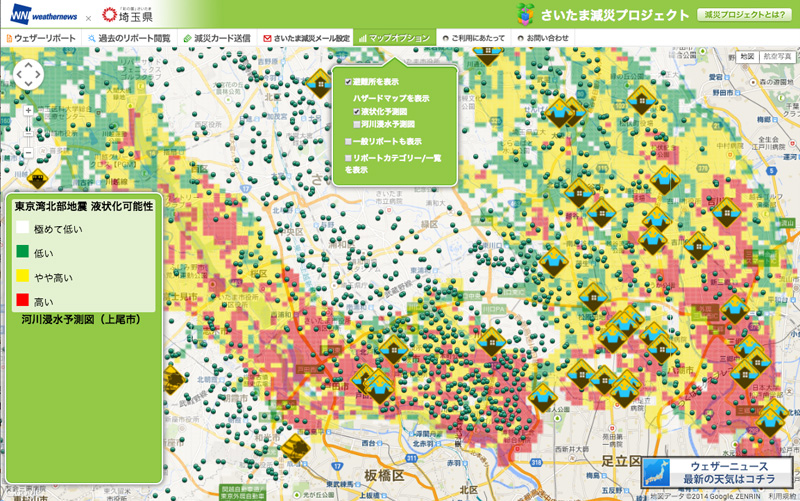
Task: Toggle 避難所を表示 checkbox
Action: pos(348,82)
